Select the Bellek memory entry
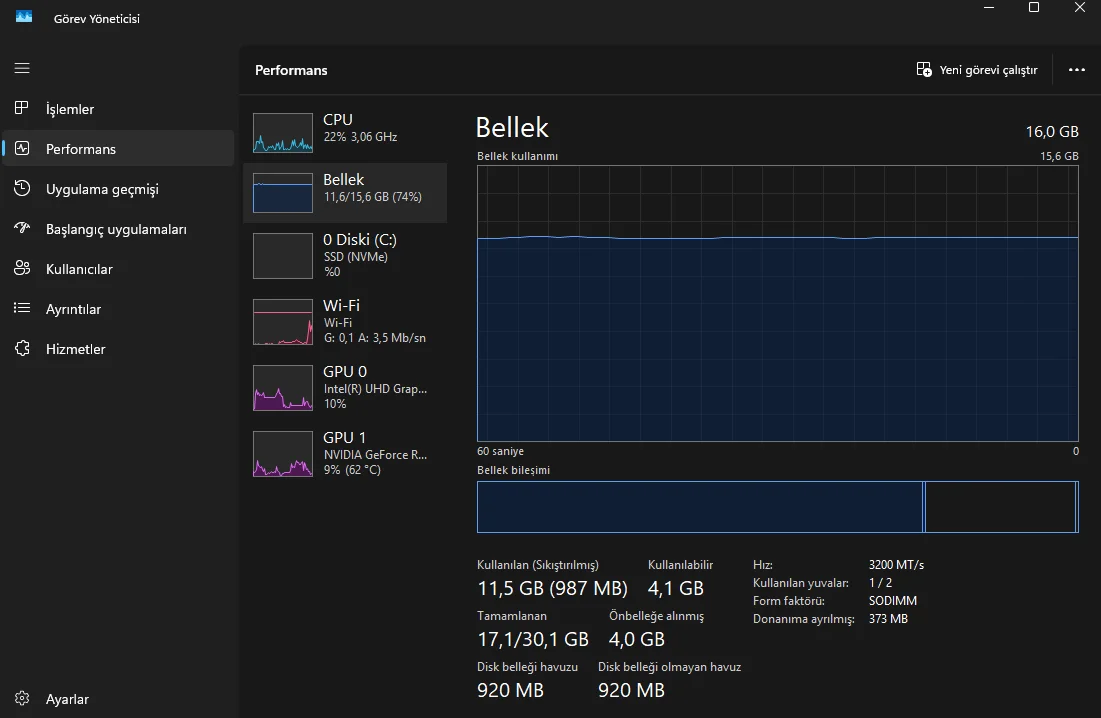The image size is (1101, 718). pos(345,193)
